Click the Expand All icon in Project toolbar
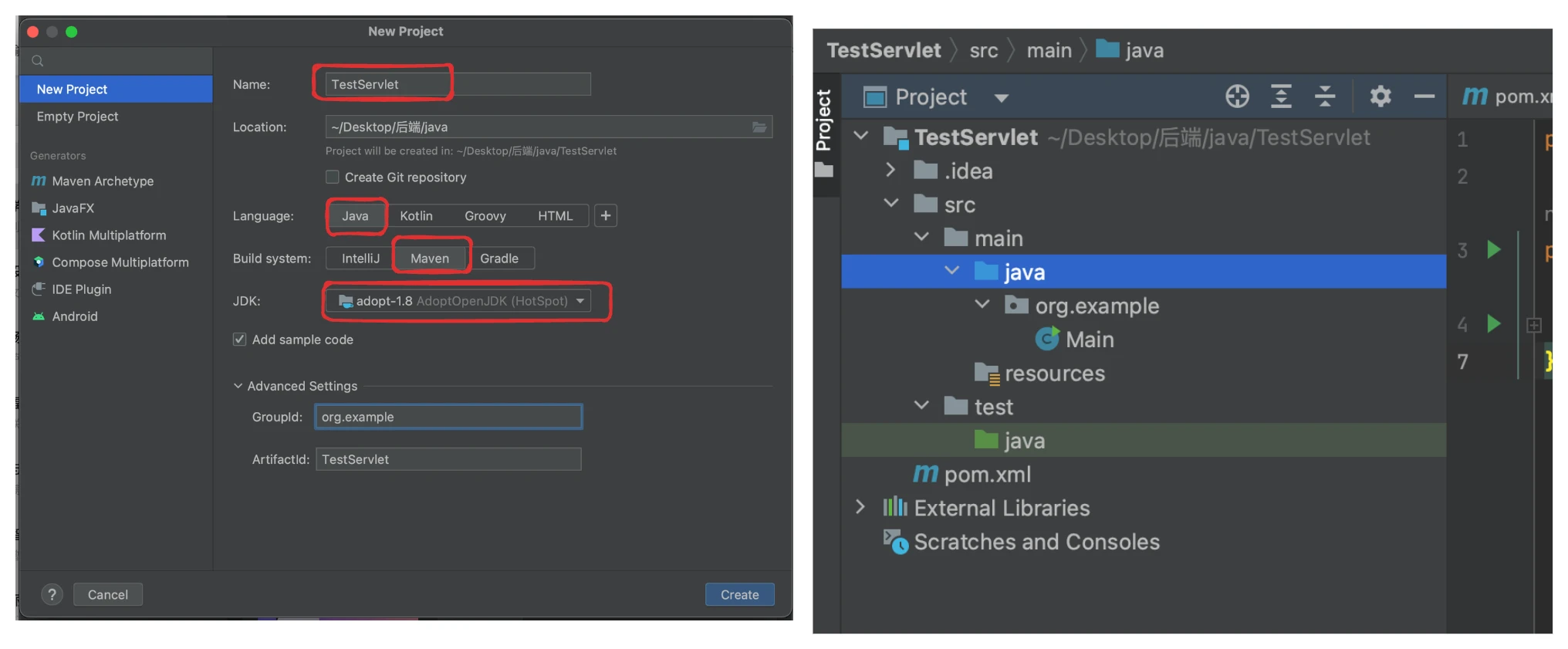 (1281, 96)
